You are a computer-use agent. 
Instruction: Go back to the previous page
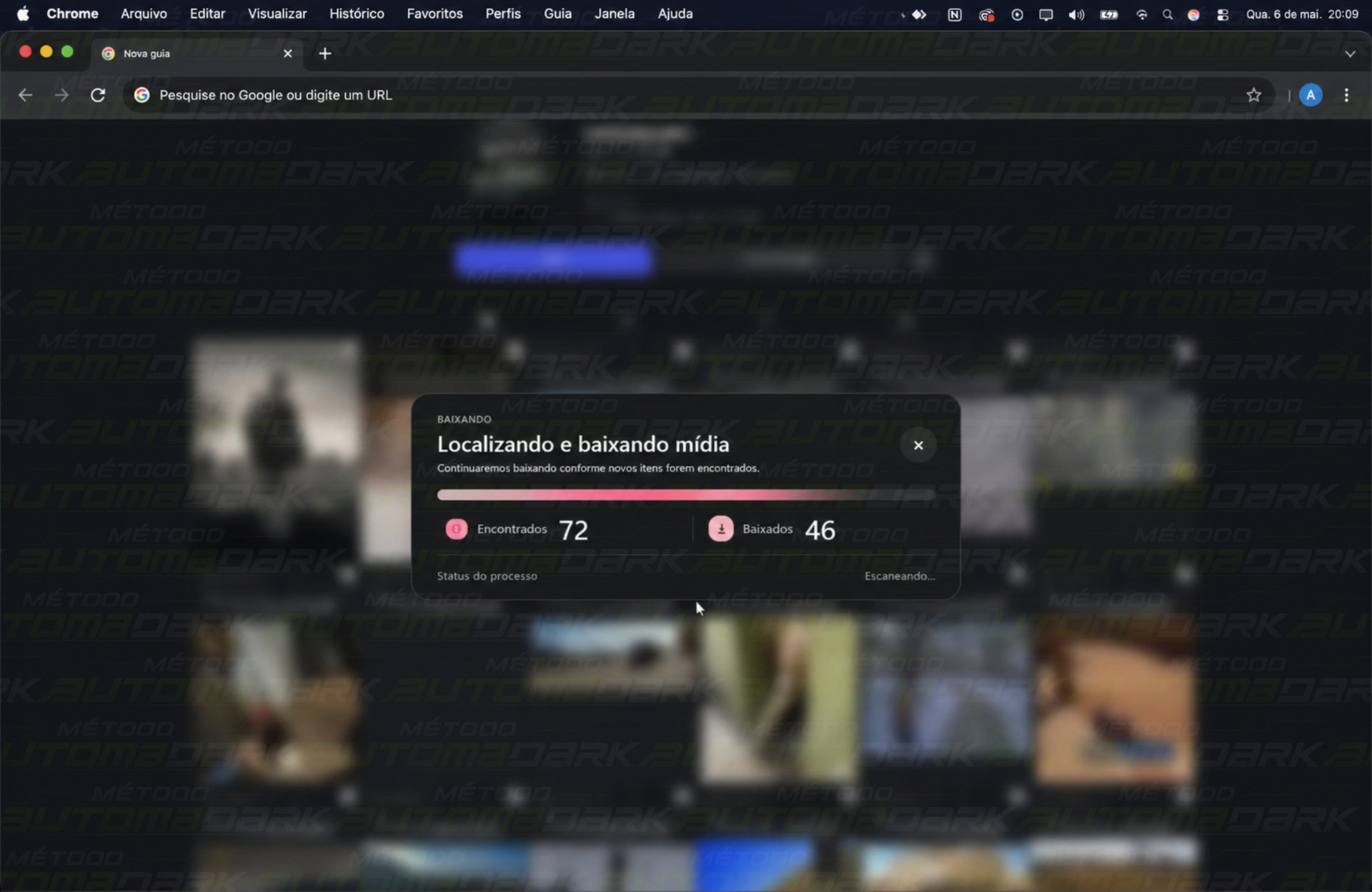pos(26,95)
